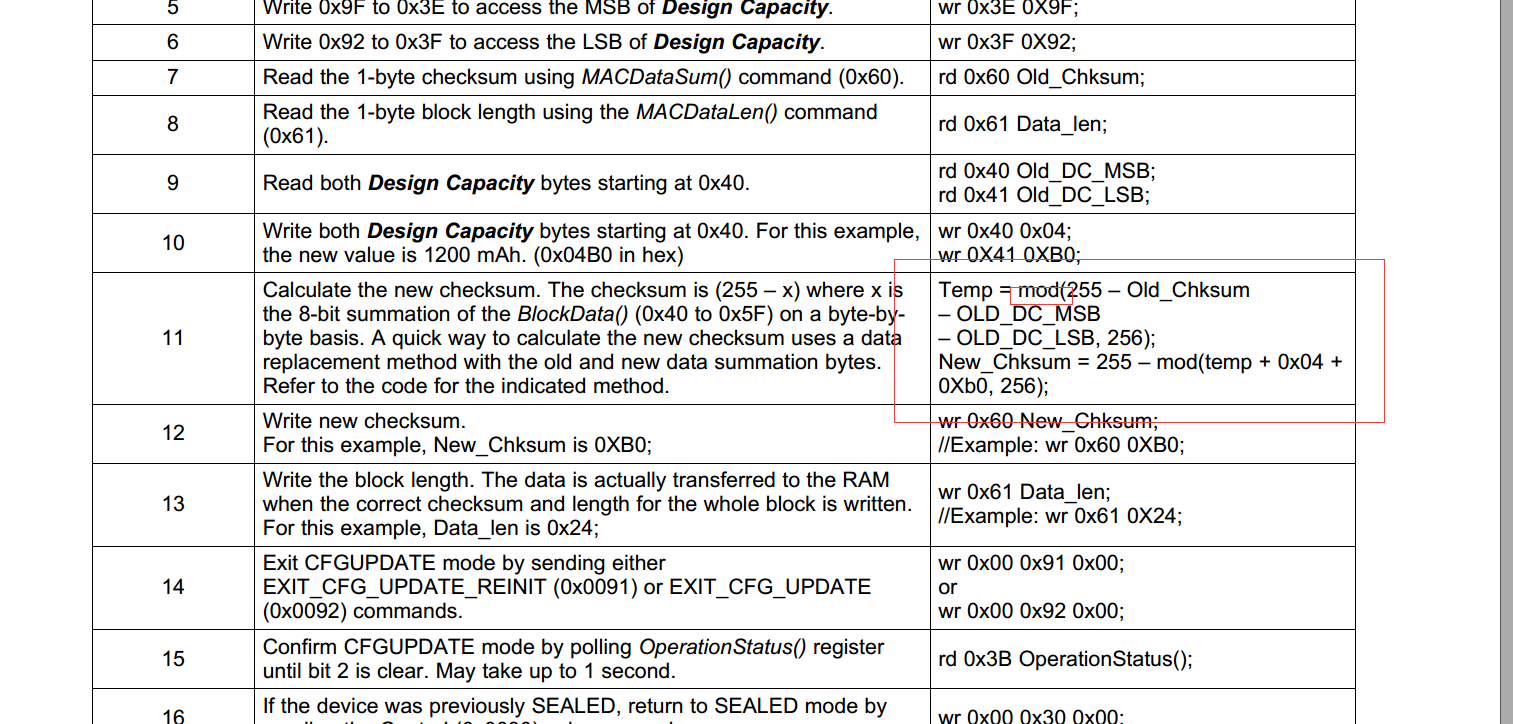Viewport: 1513px width, 724px height.
Task: Click the step 12 'Write new checksum.' text
Action: 364,421
